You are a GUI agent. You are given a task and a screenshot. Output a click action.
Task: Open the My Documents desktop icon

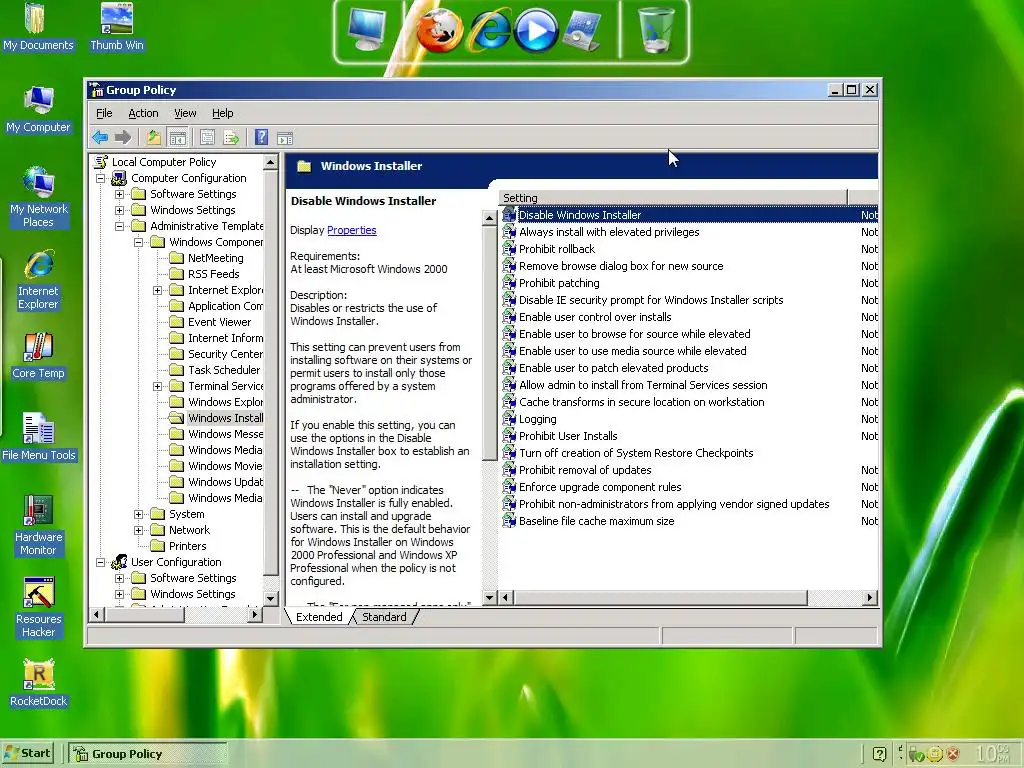38,26
